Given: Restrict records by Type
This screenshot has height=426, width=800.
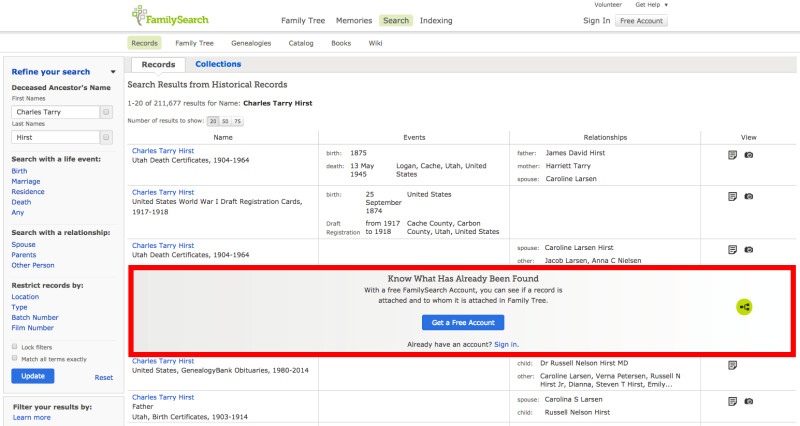Looking at the screenshot, I should point(19,307).
